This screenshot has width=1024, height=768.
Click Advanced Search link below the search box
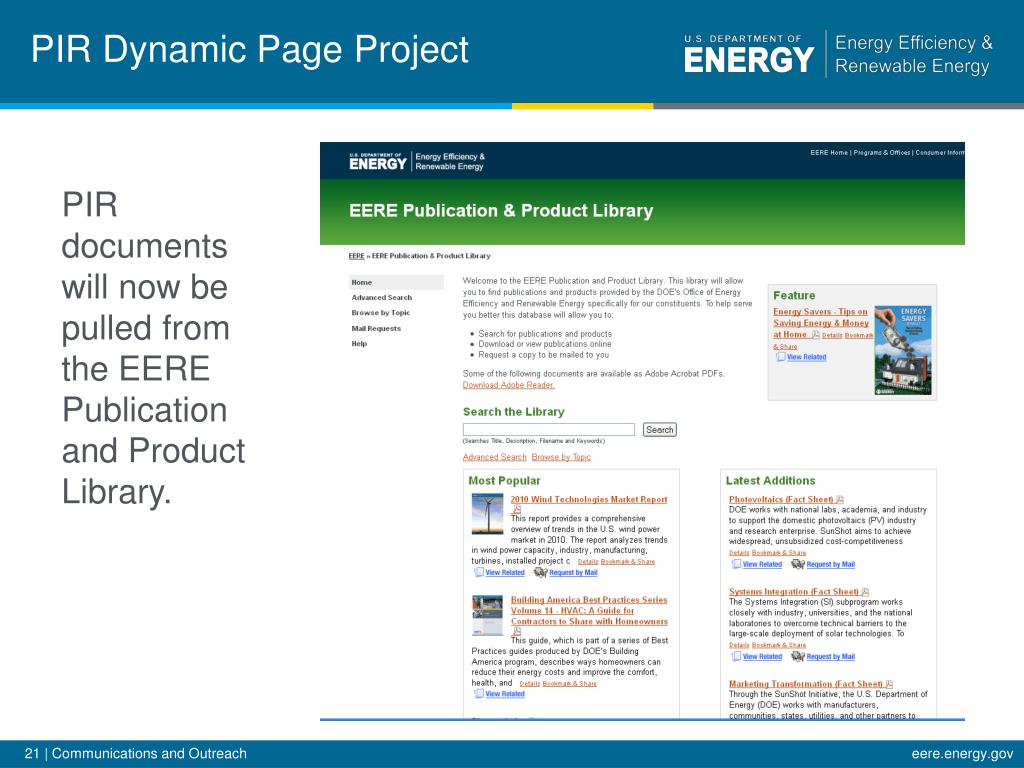pos(494,457)
